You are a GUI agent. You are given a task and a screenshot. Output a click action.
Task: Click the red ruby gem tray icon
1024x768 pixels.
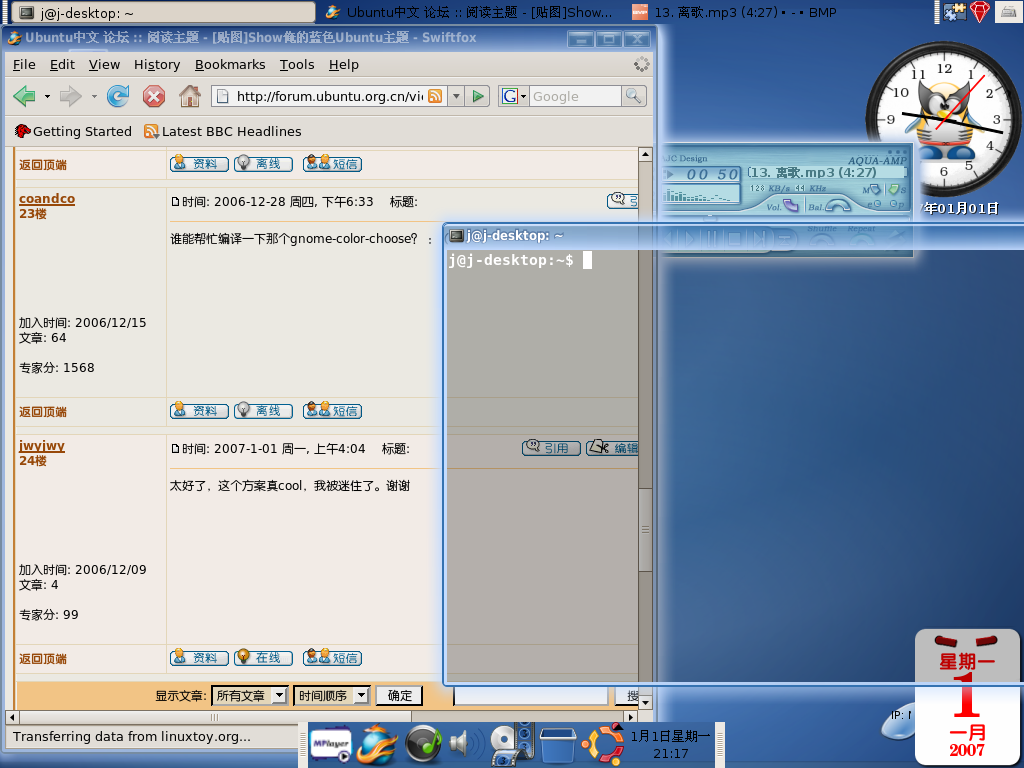(x=980, y=12)
